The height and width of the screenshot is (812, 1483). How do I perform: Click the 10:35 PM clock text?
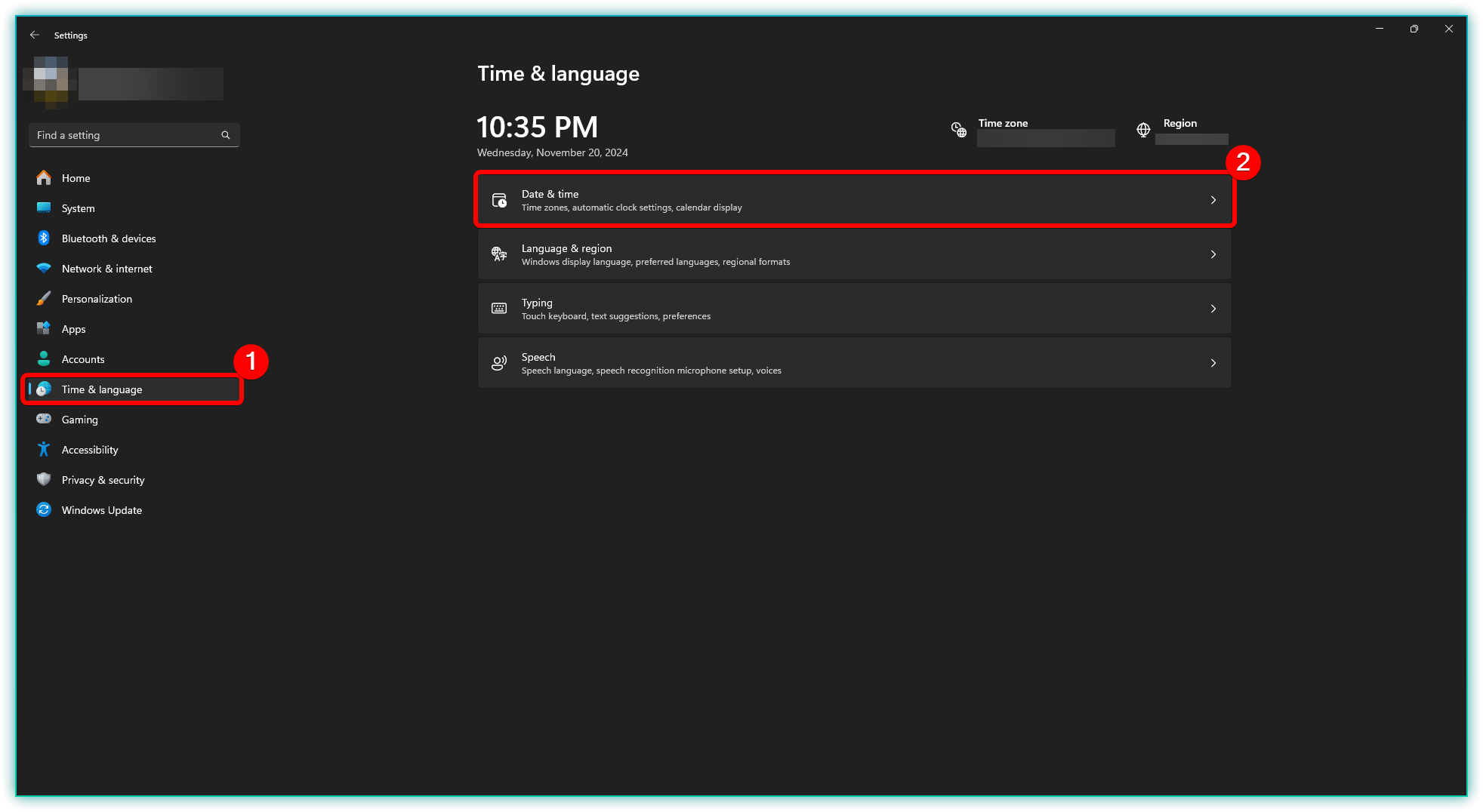click(x=537, y=127)
